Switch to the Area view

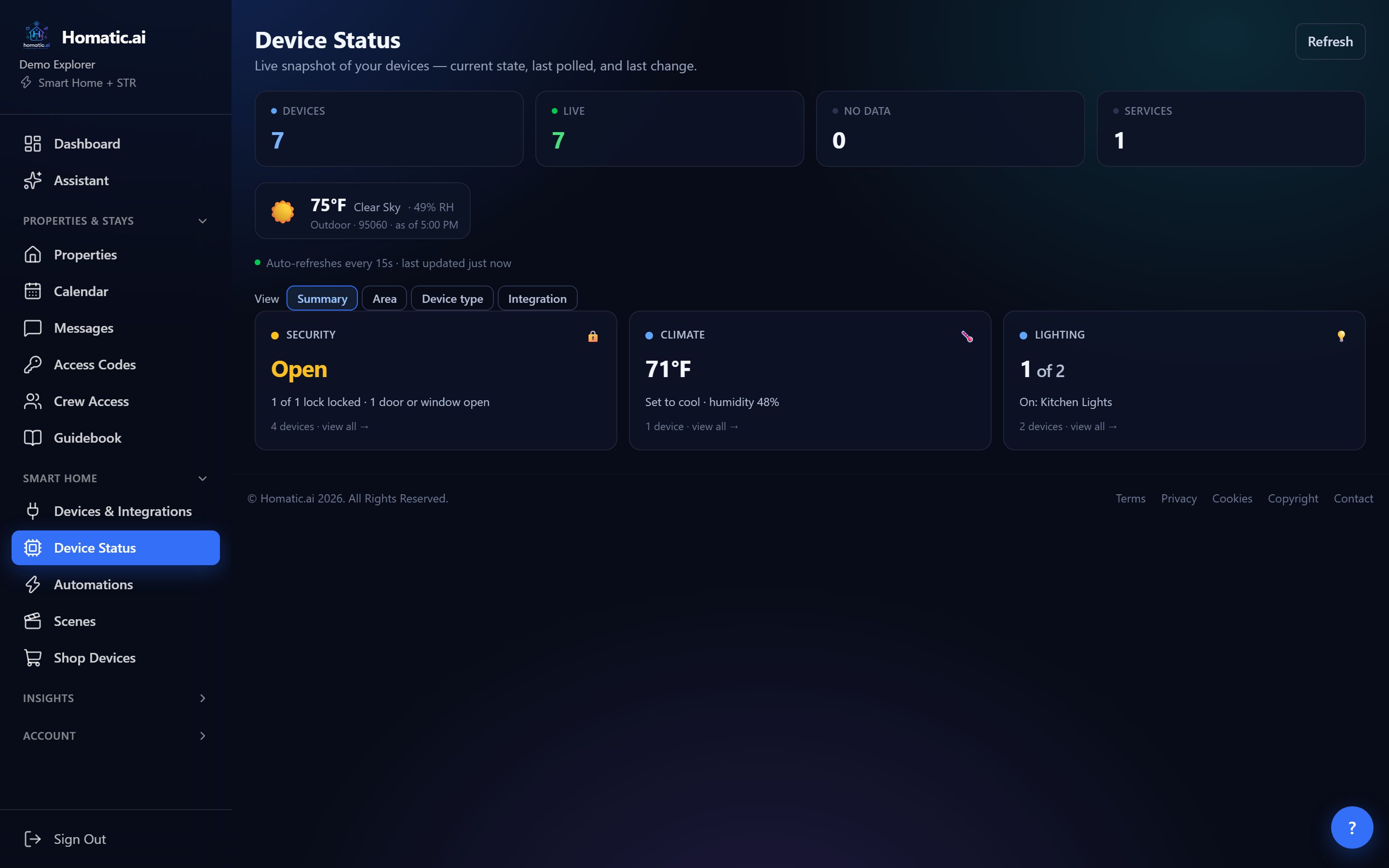click(x=384, y=298)
